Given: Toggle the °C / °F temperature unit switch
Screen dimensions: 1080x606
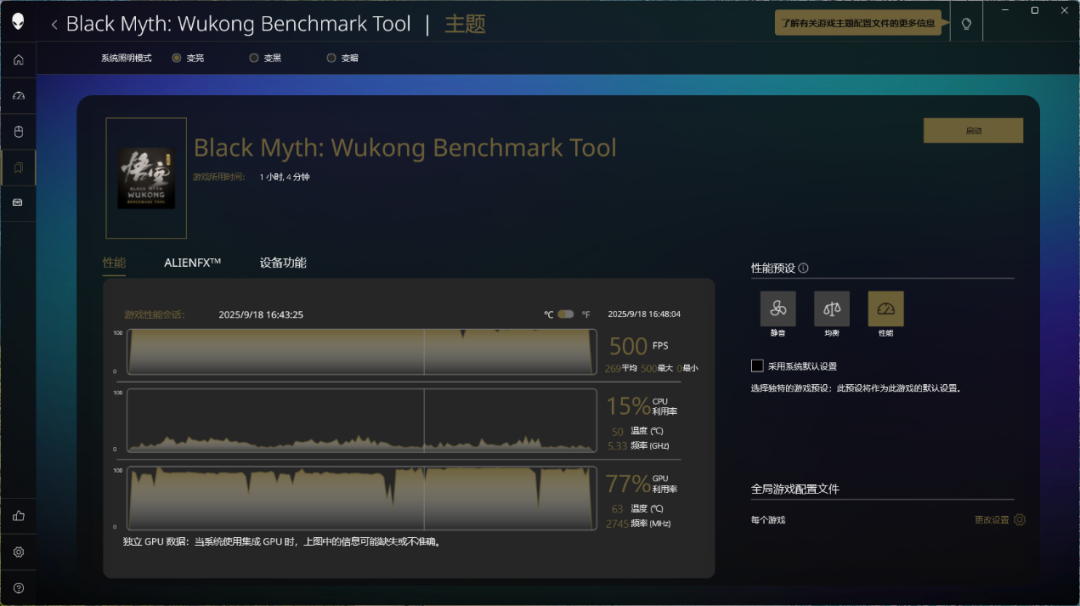Looking at the screenshot, I should pyautogui.click(x=565, y=314).
